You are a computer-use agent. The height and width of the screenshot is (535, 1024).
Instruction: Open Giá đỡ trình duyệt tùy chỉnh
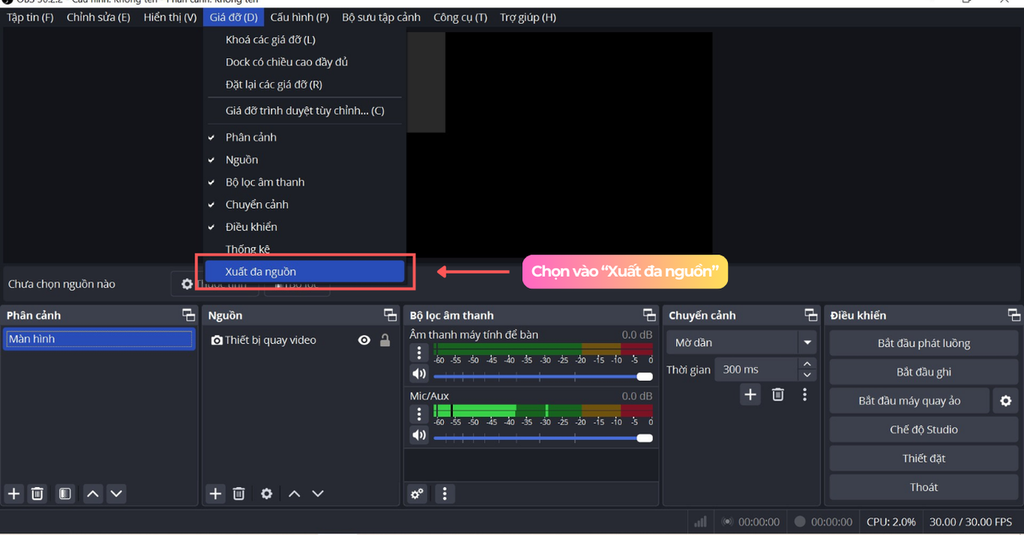point(306,111)
